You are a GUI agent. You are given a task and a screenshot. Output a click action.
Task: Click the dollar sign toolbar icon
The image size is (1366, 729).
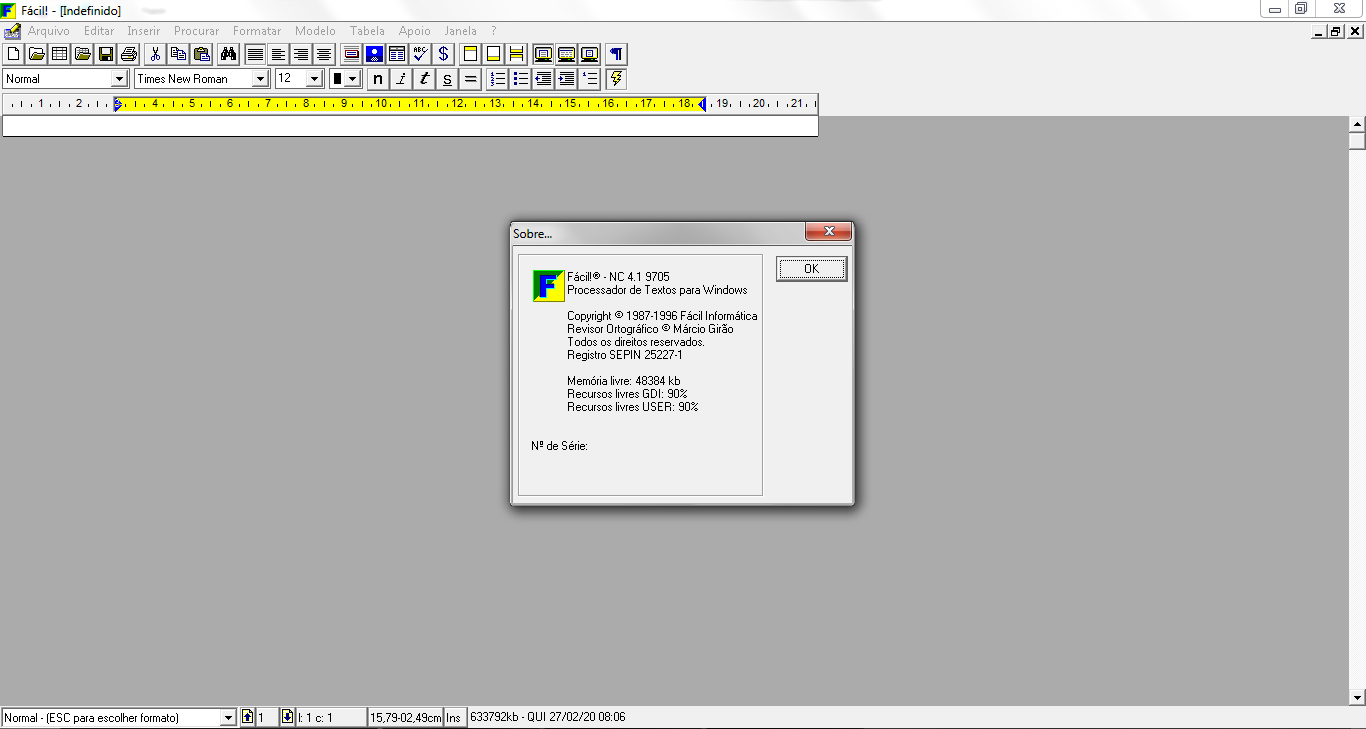click(x=443, y=54)
